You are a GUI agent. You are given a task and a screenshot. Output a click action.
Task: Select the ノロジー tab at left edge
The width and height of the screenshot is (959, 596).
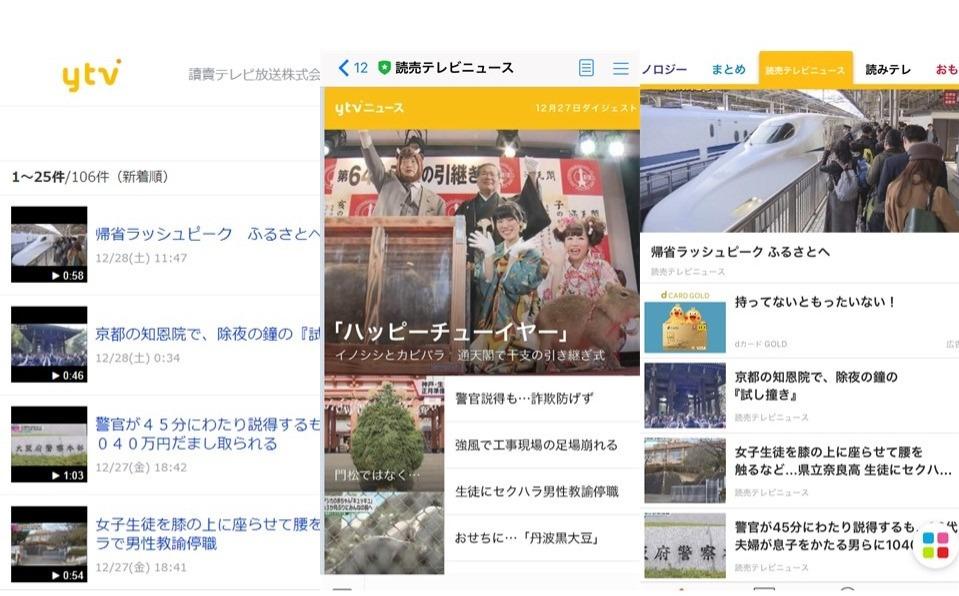664,70
